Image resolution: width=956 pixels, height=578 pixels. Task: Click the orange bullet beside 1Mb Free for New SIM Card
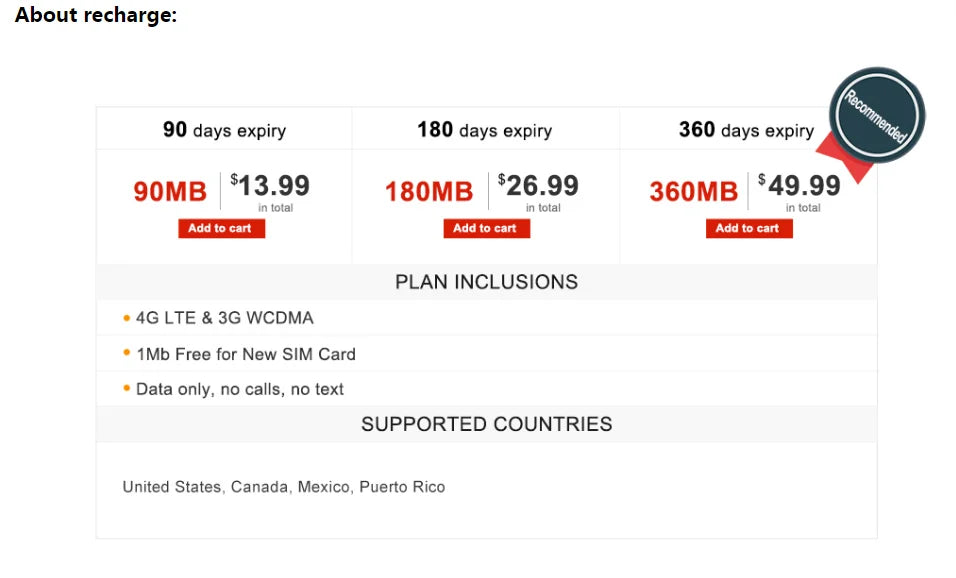pos(127,353)
